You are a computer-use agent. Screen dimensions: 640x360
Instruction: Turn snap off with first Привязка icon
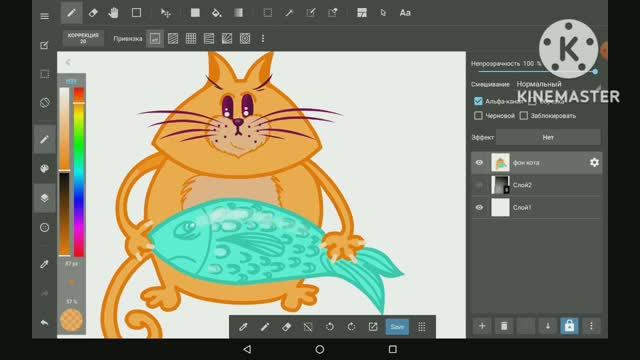click(155, 39)
